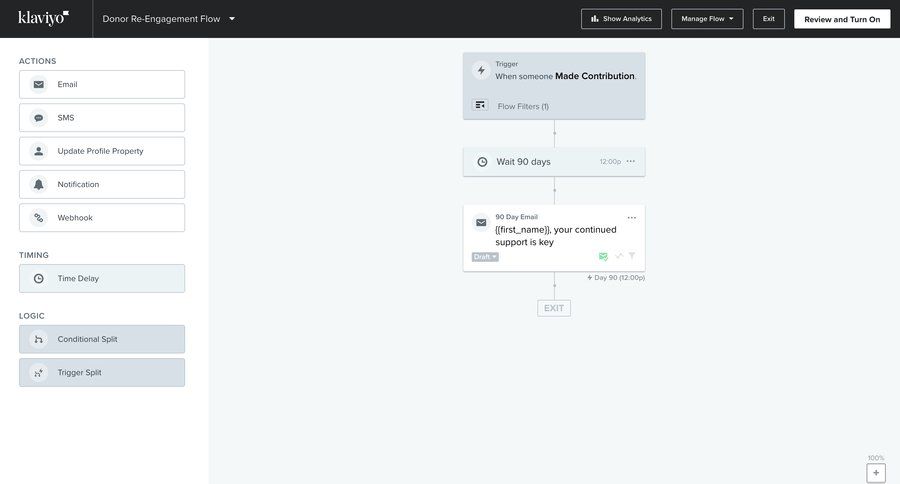
Task: Click the SMS speech bubble icon
Action: tap(38, 118)
